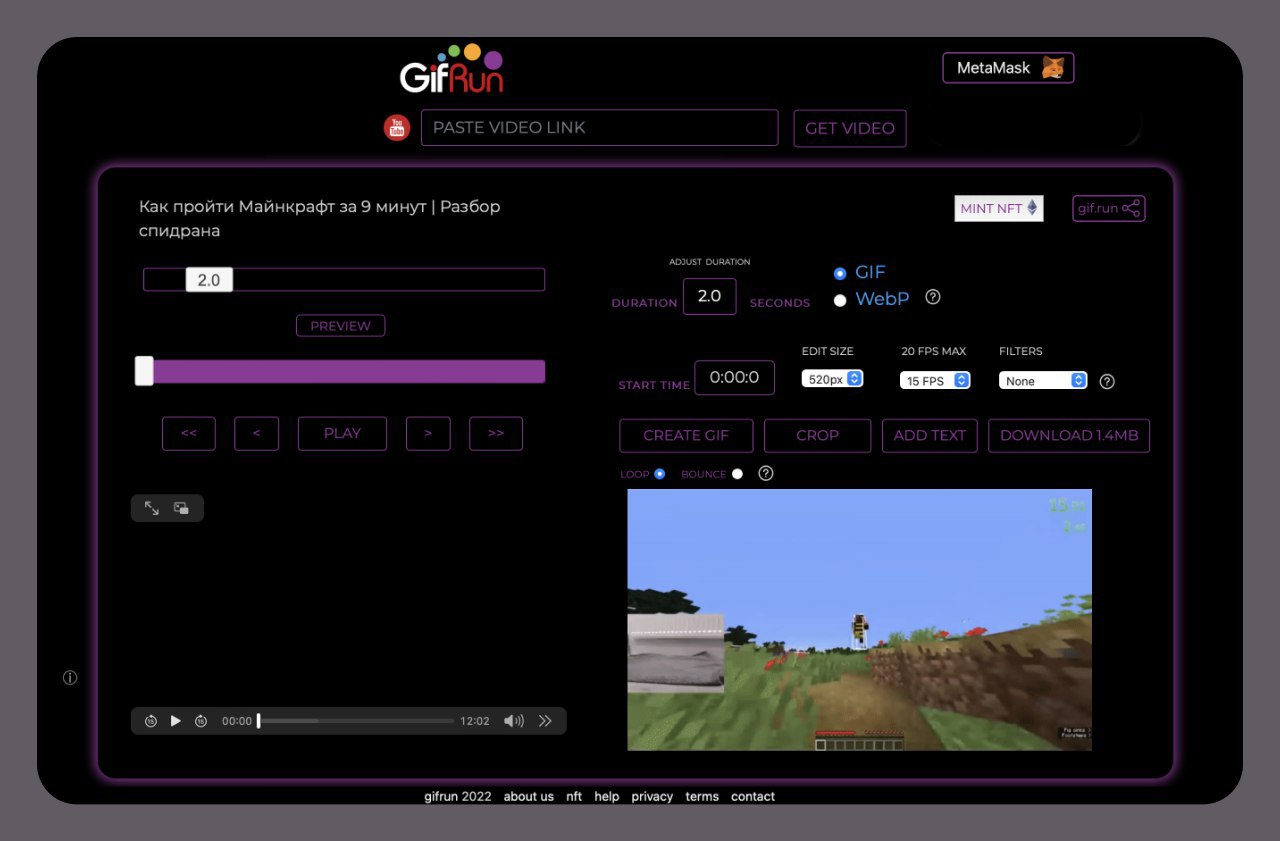Viewport: 1280px width, 841px height.
Task: Click the PREVIEW button
Action: coord(340,326)
